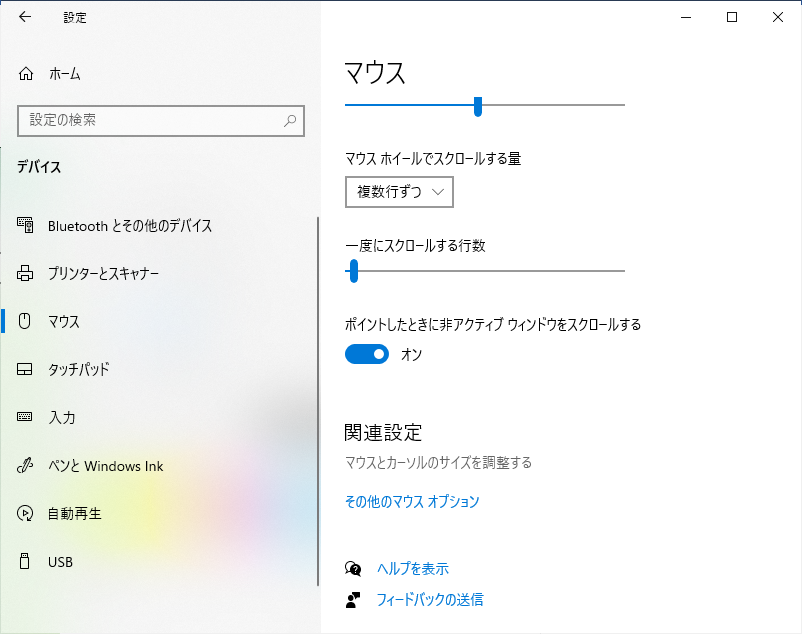Open タッチパッド settings page

[x=79, y=369]
